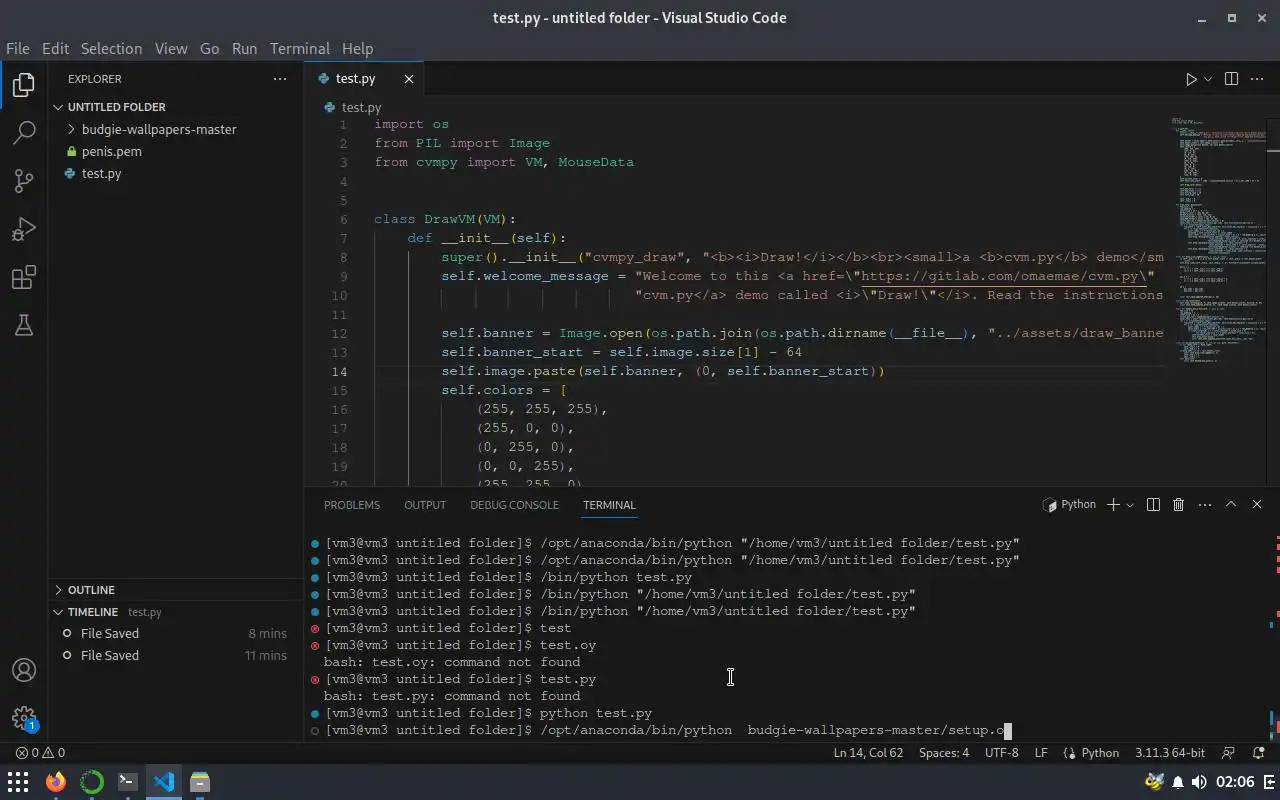Open the Selection menu
This screenshot has width=1280, height=800.
pos(111,48)
